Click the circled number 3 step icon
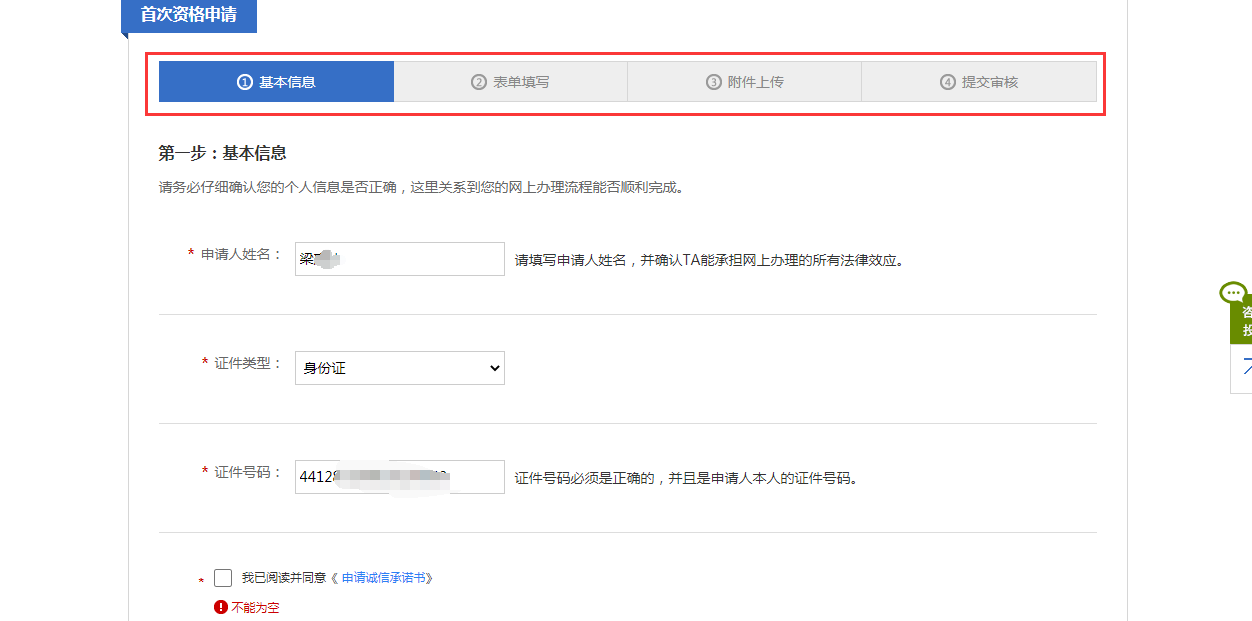This screenshot has height=621, width=1252. pos(713,82)
